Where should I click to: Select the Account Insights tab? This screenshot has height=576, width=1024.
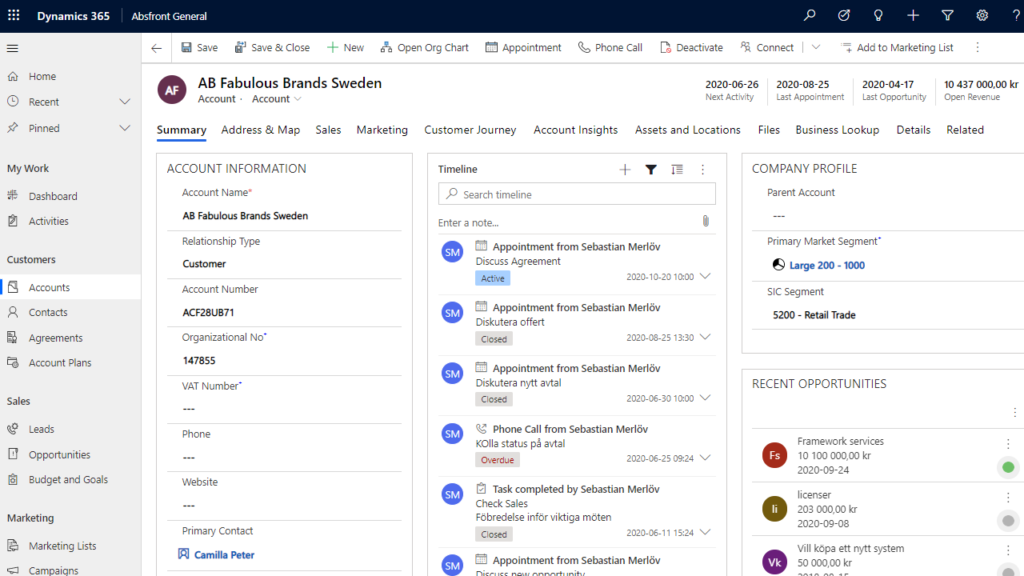(x=575, y=130)
